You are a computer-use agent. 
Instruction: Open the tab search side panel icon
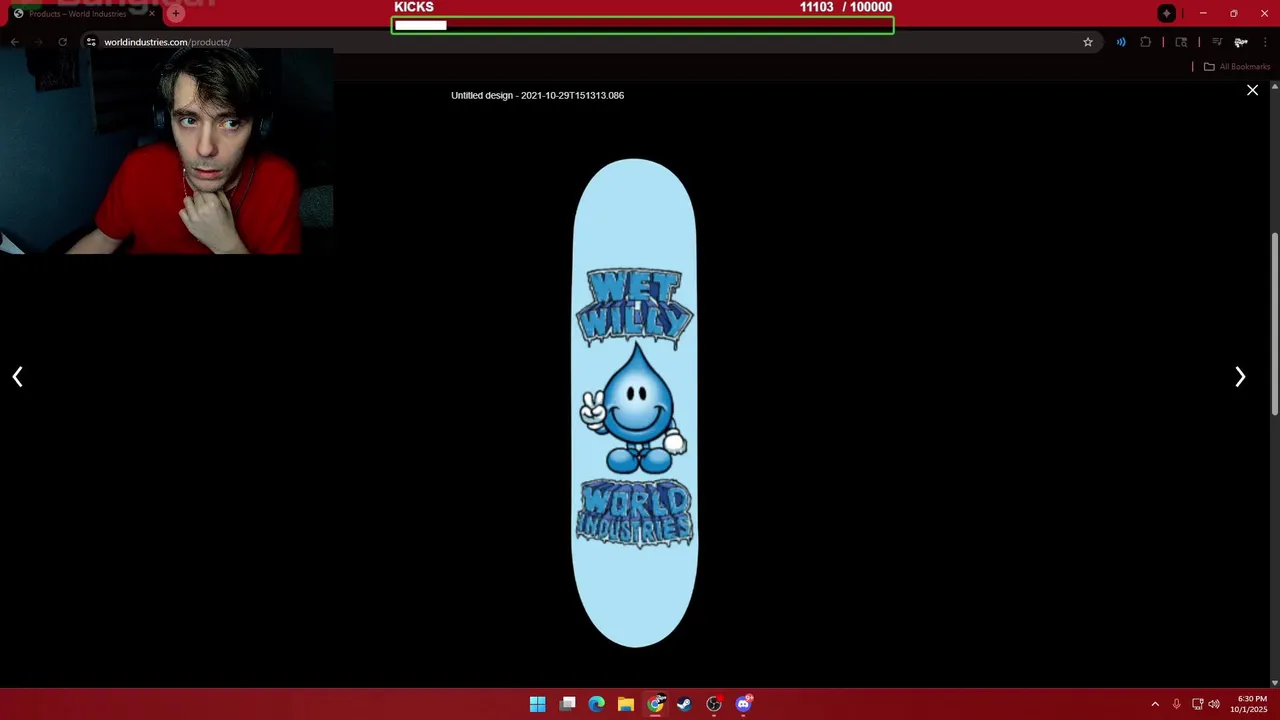pyautogui.click(x=1181, y=42)
